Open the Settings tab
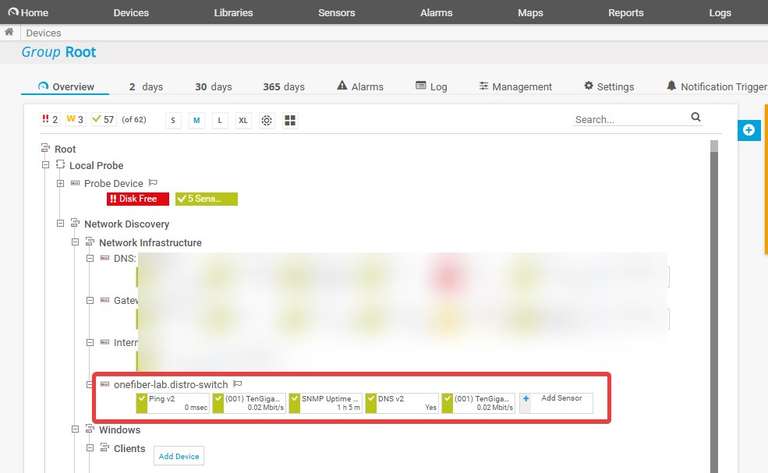Screen dimensions: 768x473 click(609, 87)
